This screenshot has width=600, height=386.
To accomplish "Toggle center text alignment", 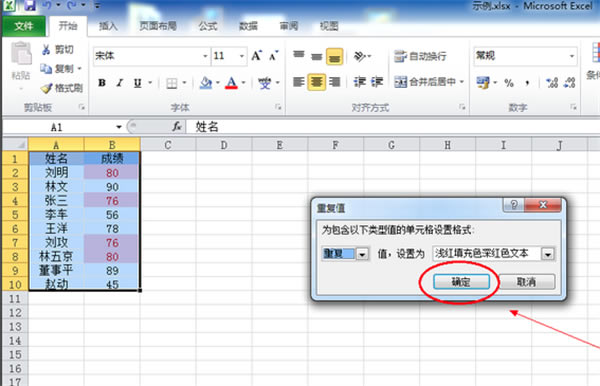I will [316, 82].
